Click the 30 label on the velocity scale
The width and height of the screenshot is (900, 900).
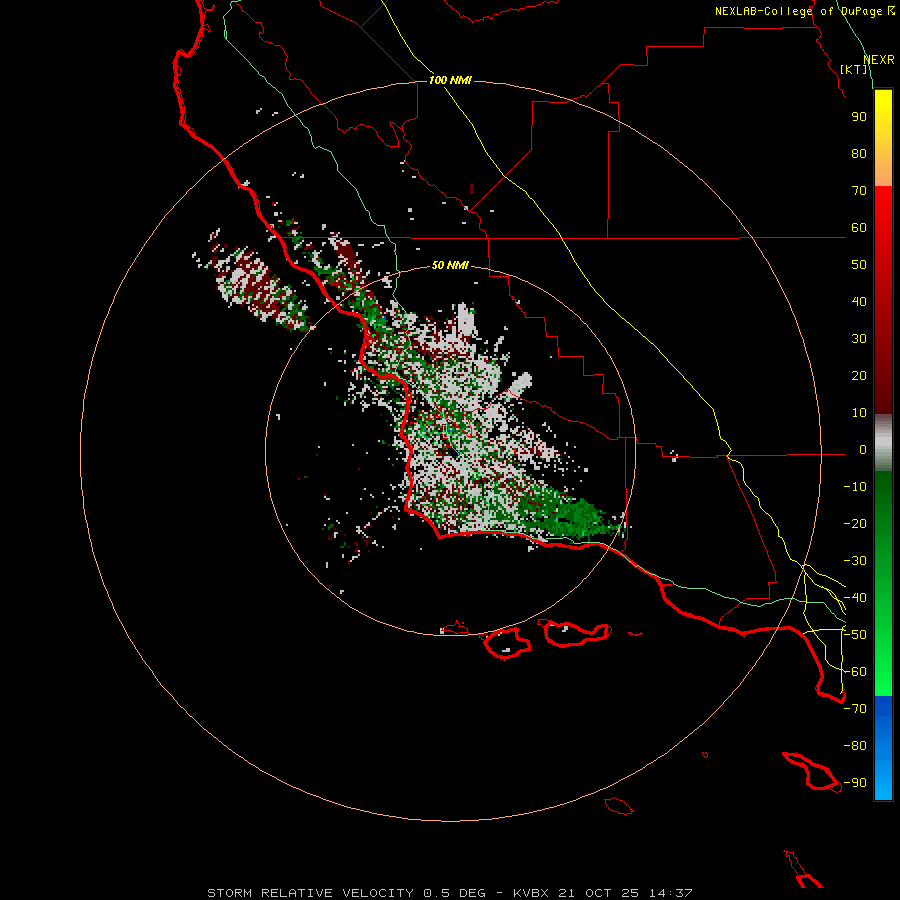pyautogui.click(x=859, y=339)
